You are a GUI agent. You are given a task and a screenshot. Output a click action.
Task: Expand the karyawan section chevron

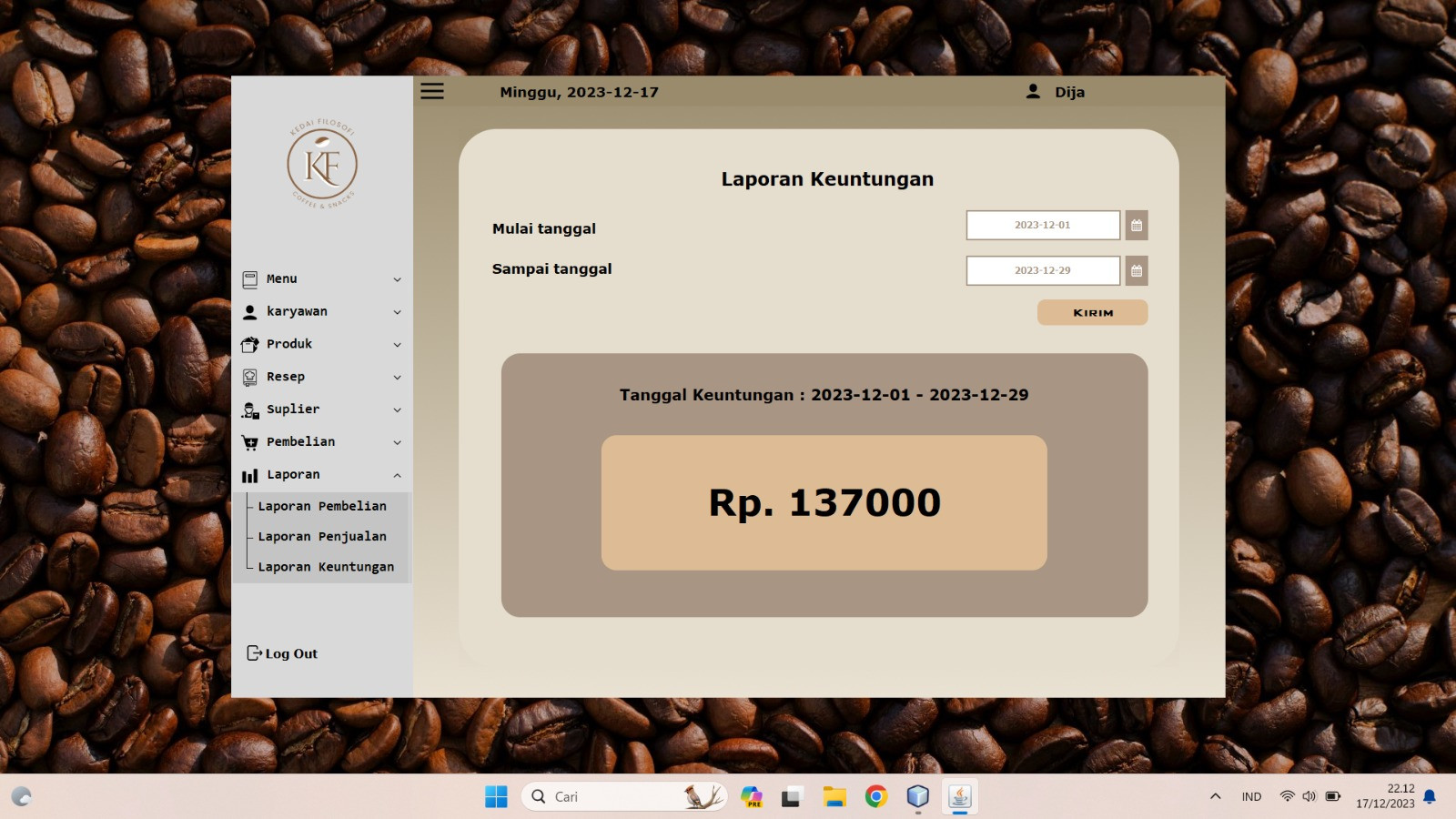[397, 312]
